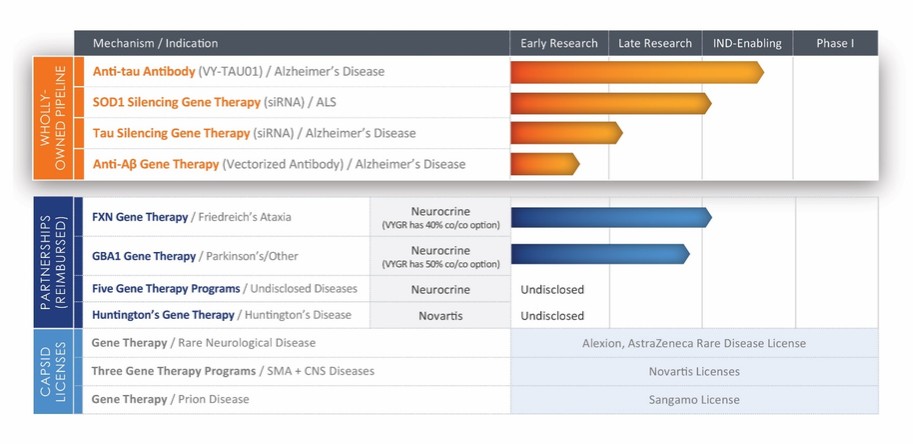Screen dimensions: 913x444
Task: Click the Anti-Aβ Gene Therapy name
Action: tap(155, 164)
